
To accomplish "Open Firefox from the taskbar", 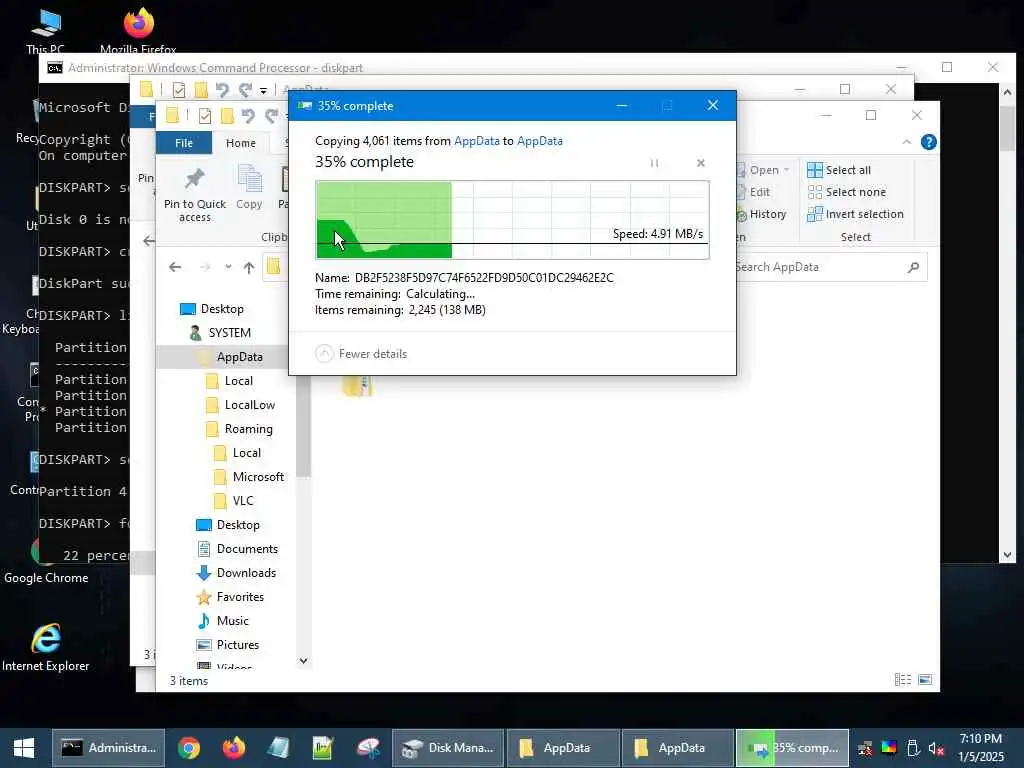I will pos(233,748).
